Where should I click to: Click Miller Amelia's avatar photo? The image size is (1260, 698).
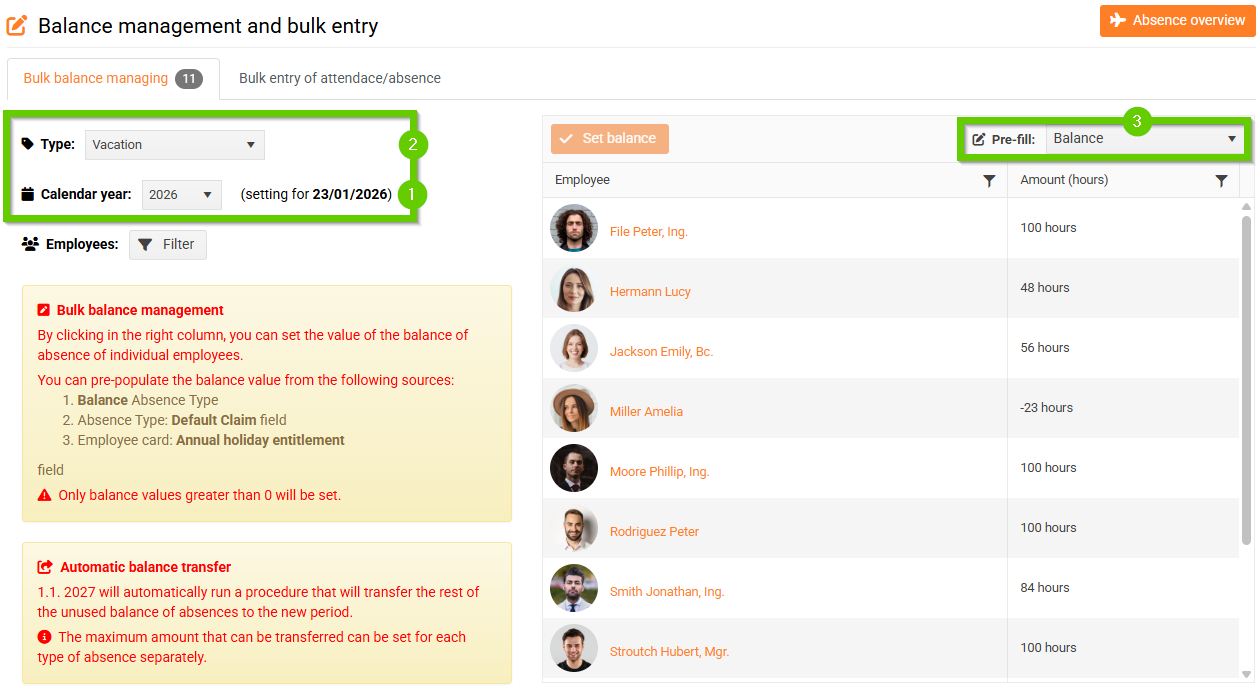point(574,409)
